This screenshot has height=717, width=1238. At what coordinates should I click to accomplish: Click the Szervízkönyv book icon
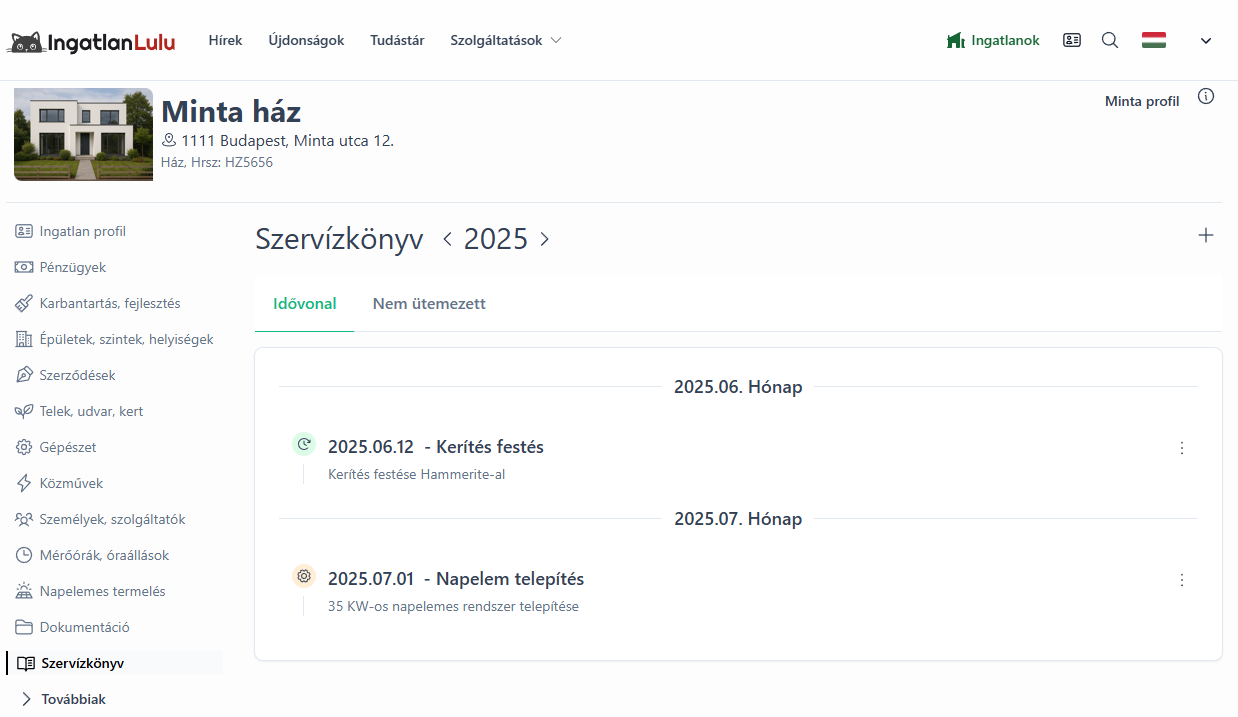(x=26, y=663)
